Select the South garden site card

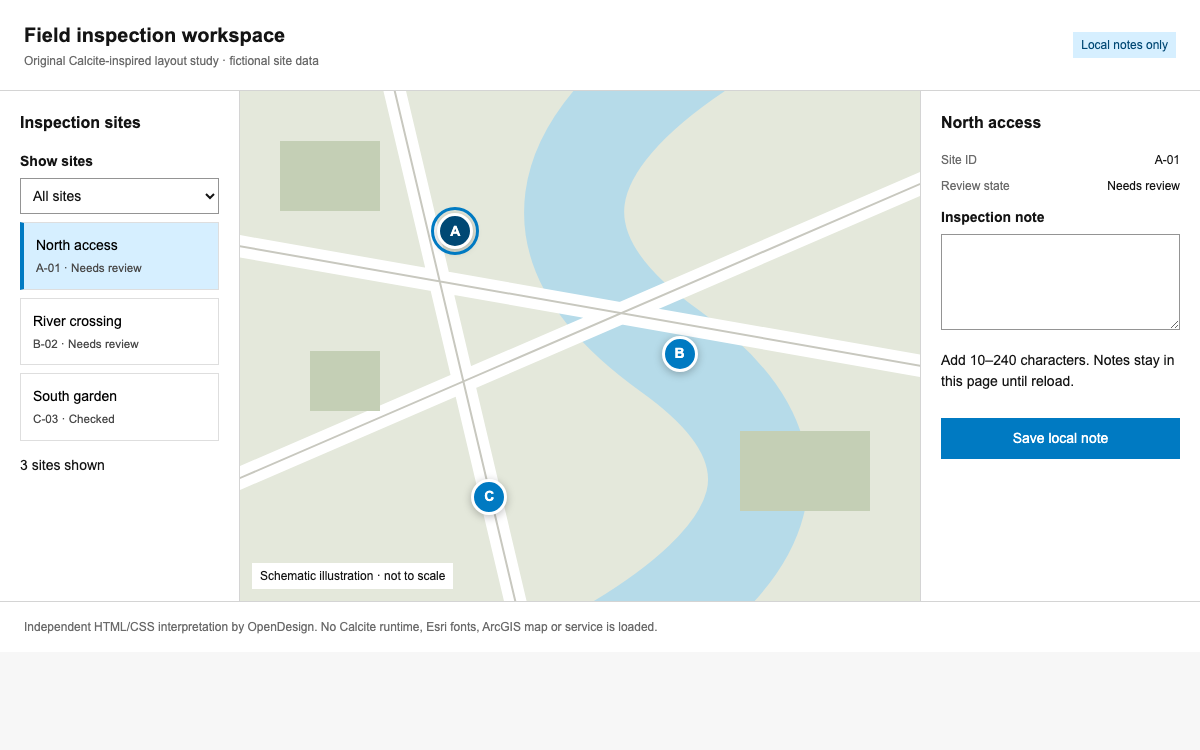pos(119,407)
